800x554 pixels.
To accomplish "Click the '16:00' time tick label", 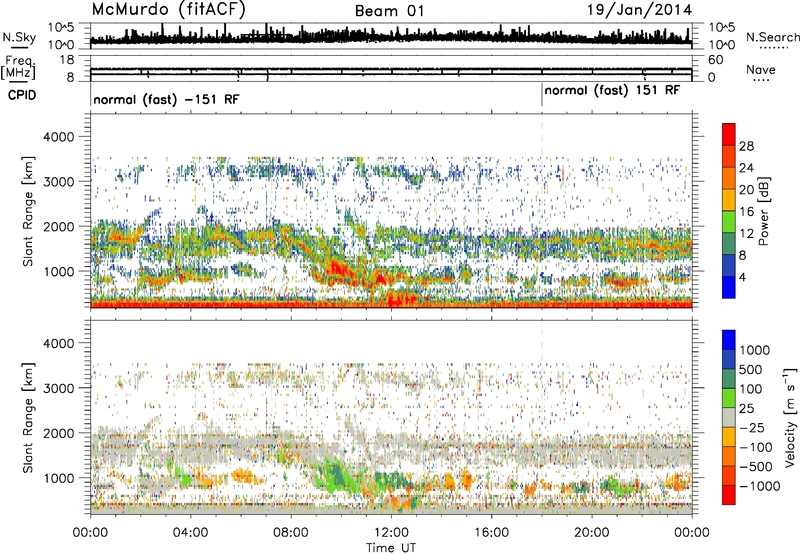I will (x=491, y=533).
